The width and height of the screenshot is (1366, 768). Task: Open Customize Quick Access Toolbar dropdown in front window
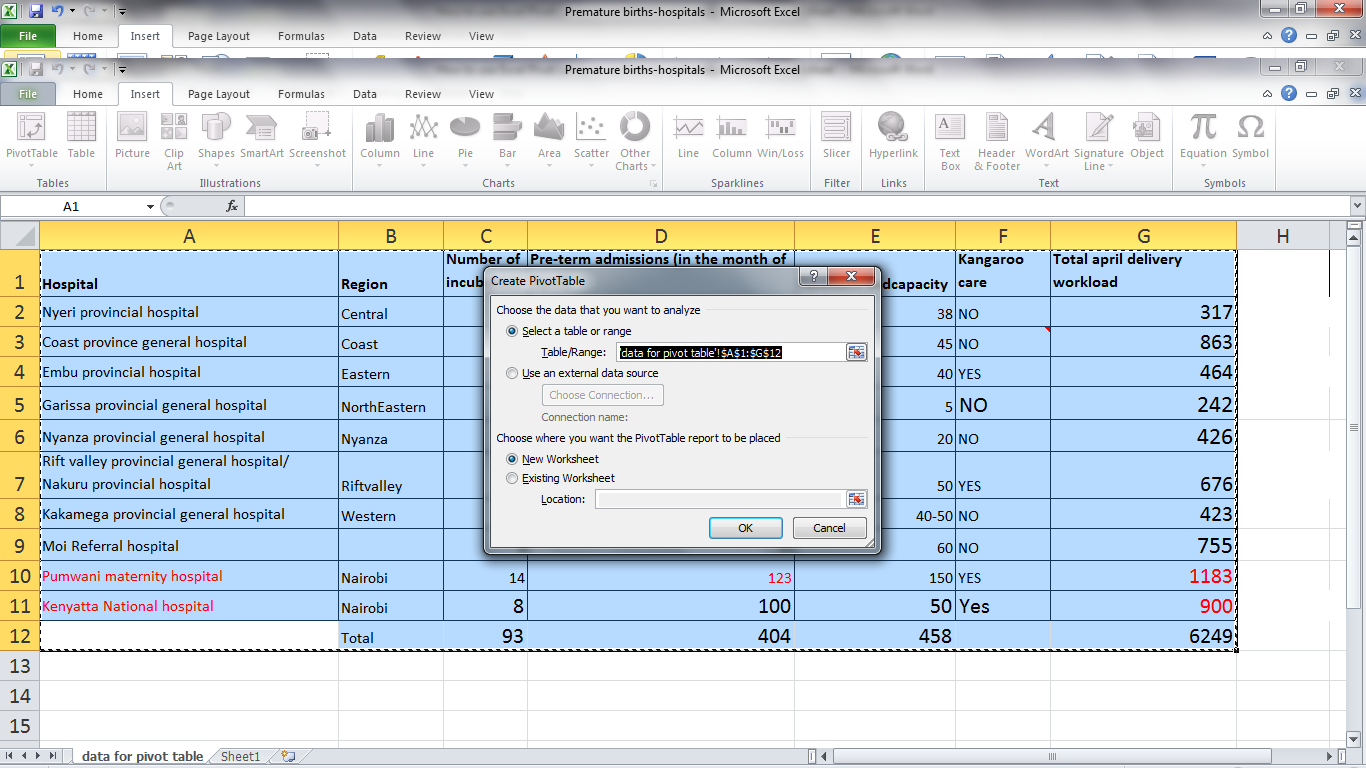click(x=122, y=70)
